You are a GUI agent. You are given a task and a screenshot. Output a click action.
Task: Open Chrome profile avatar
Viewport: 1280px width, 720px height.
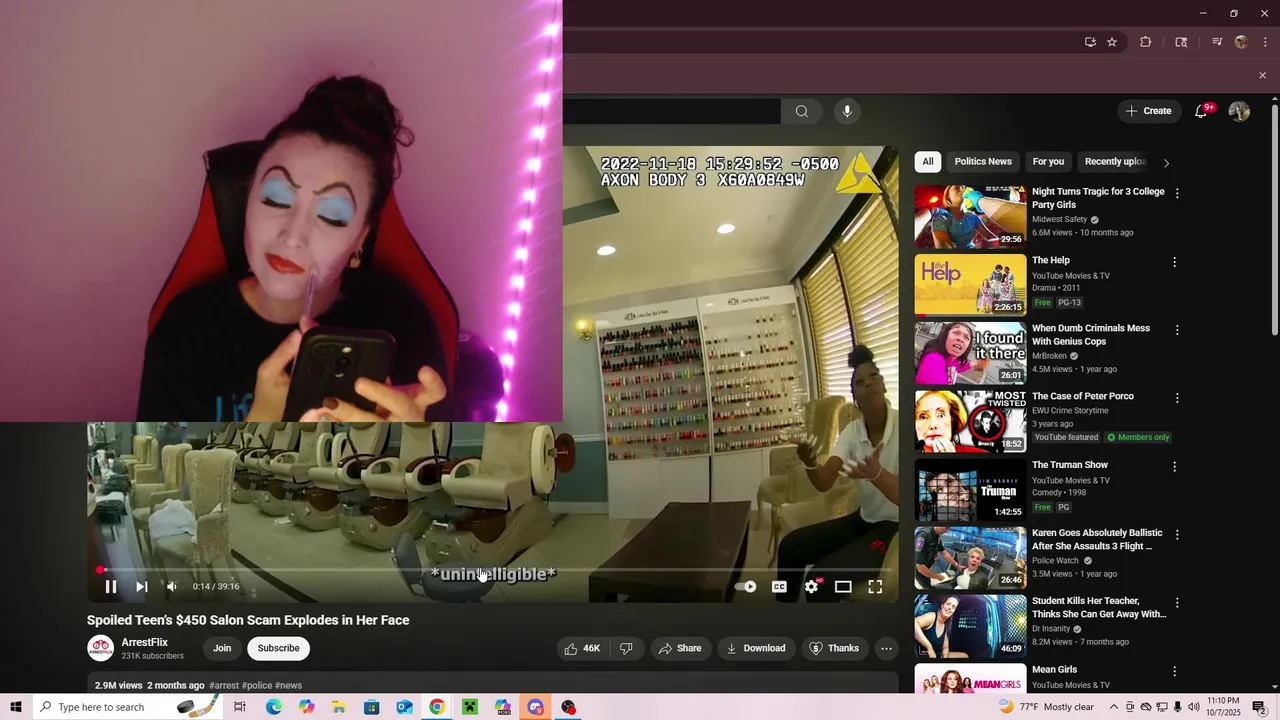(x=1242, y=42)
